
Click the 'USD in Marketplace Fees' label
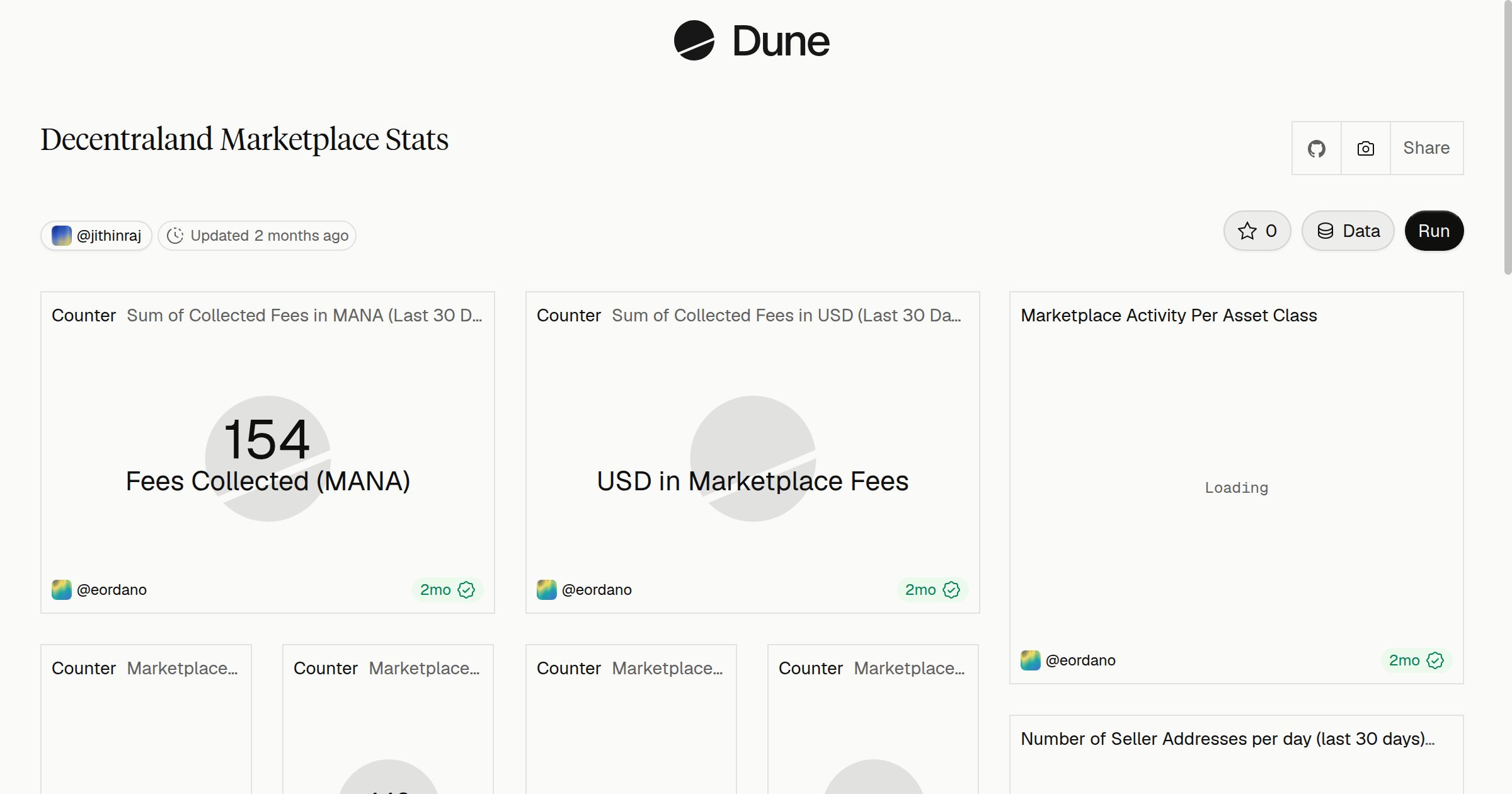pyautogui.click(x=753, y=481)
